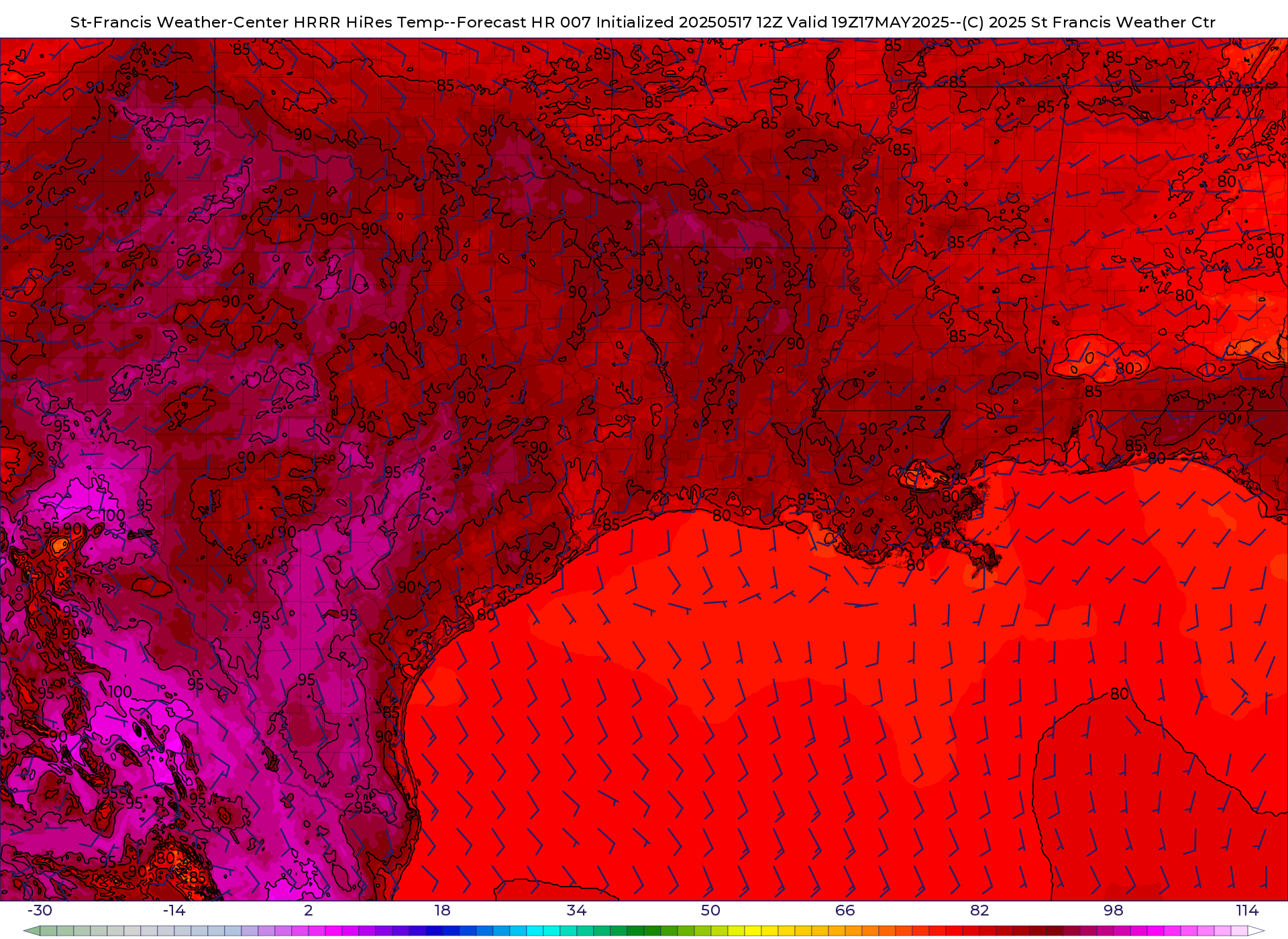The width and height of the screenshot is (1288, 939).
Task: Click the 66 colorbar tick label
Action: (x=845, y=910)
